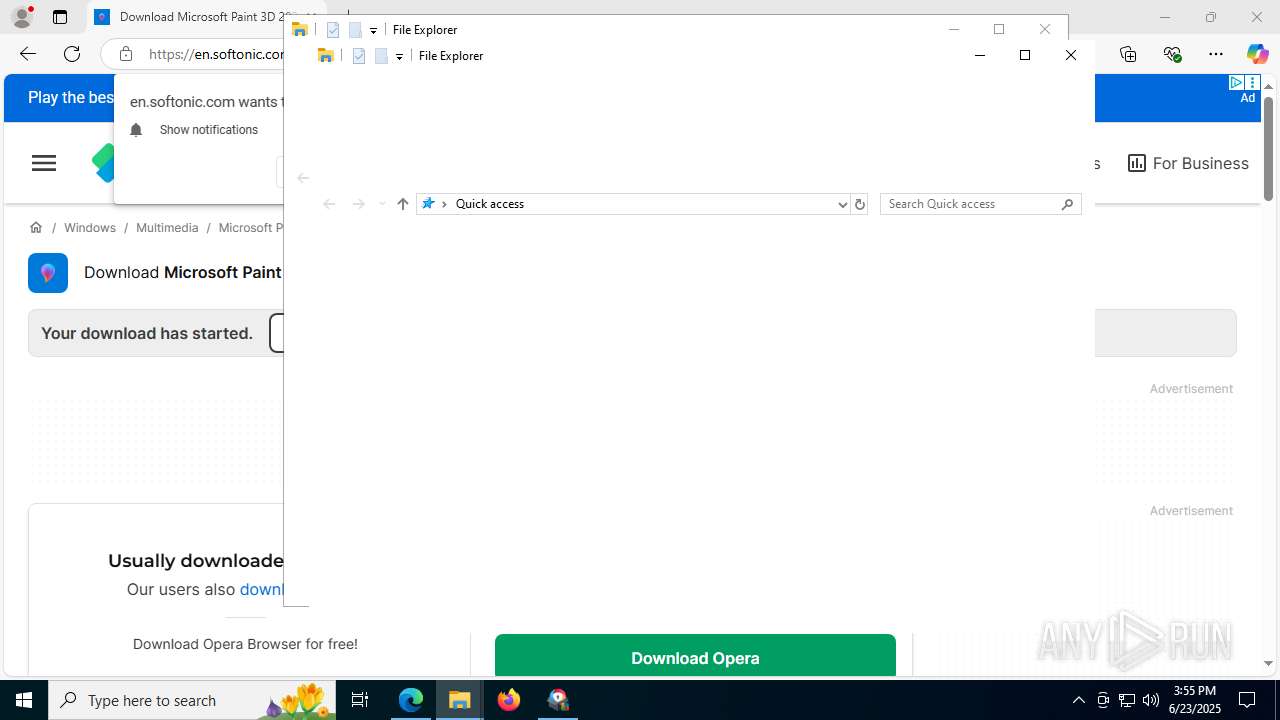Open Softonic hamburger menu

click(44, 163)
